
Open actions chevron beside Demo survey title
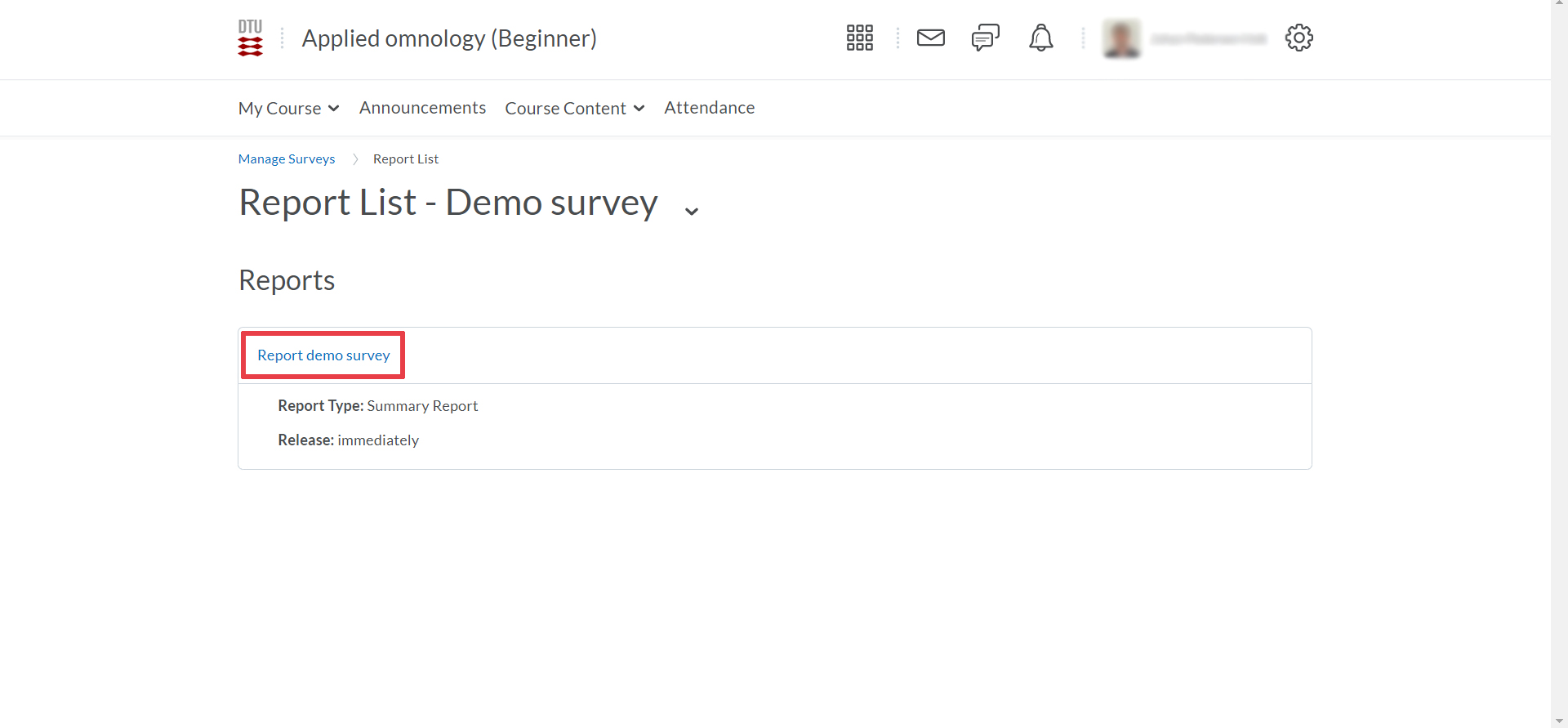692,211
